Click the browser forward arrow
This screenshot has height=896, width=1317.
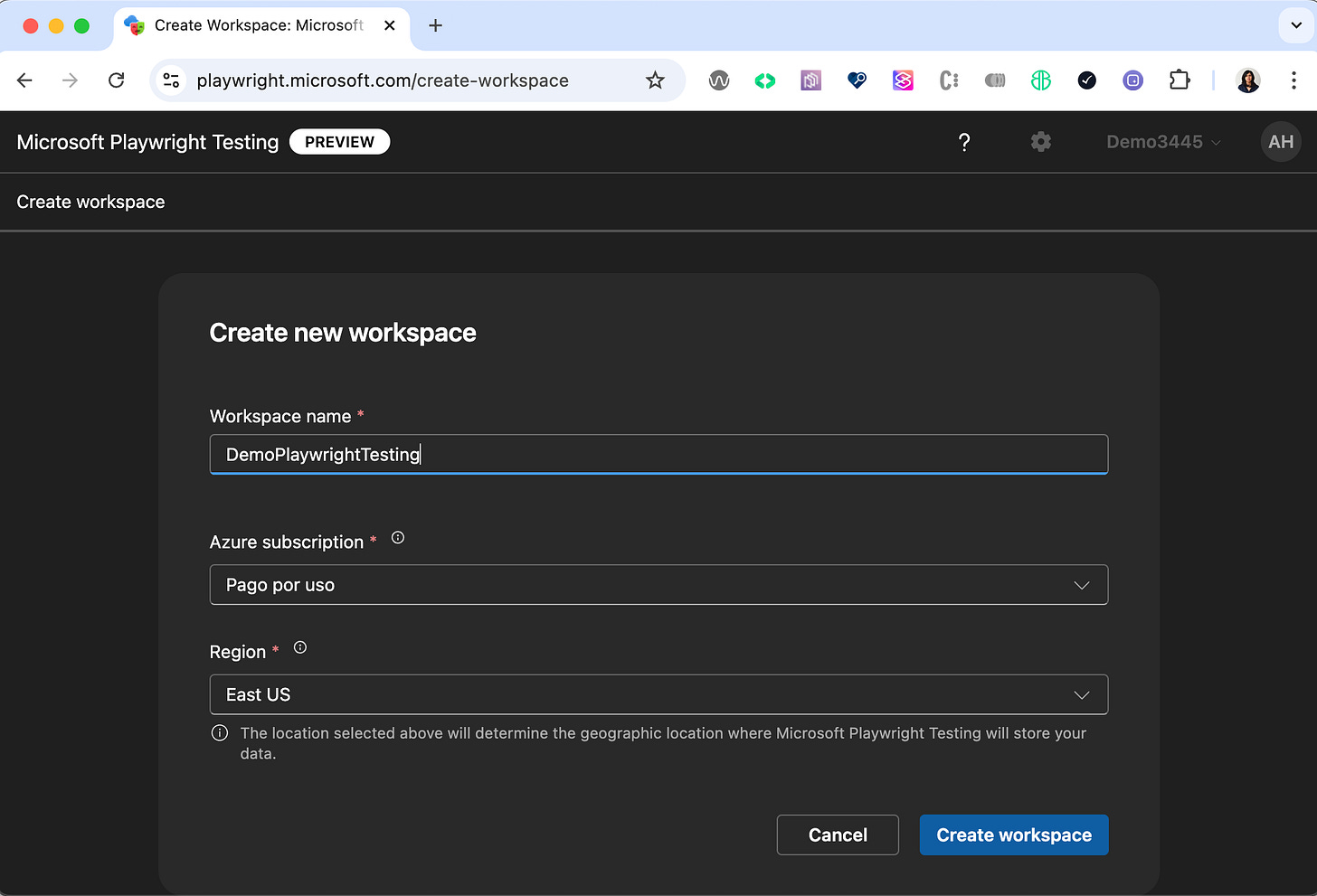[70, 80]
